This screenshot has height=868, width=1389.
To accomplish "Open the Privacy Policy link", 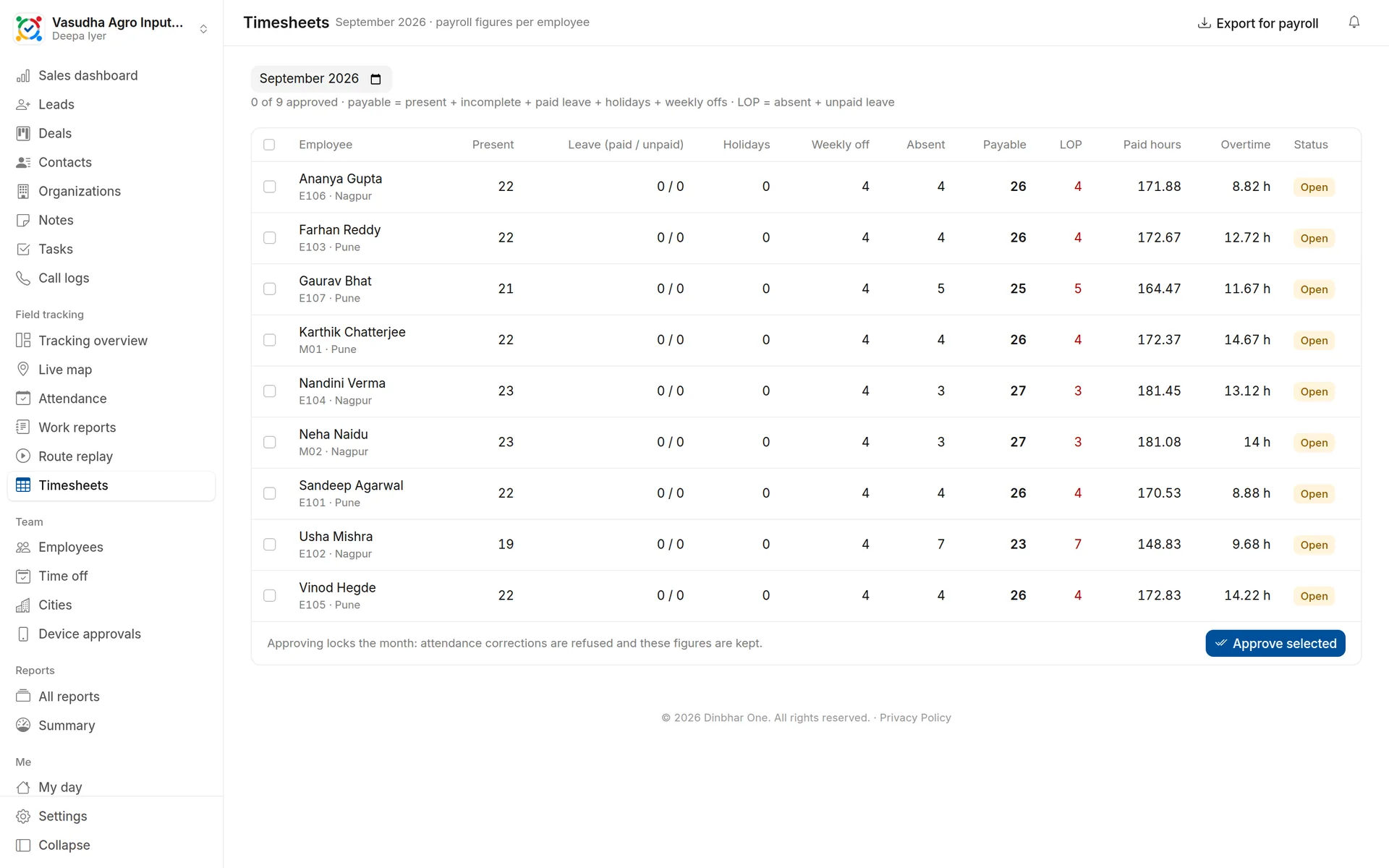I will click(915, 718).
